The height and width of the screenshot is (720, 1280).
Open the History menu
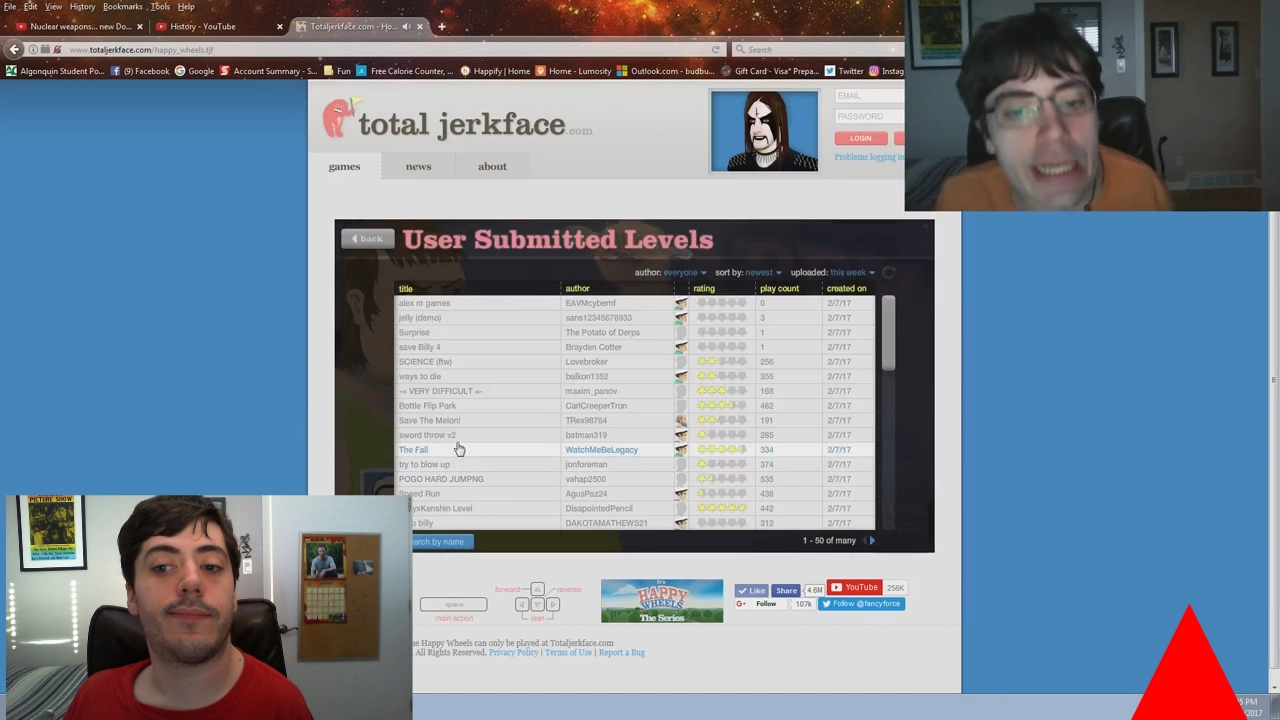pos(82,7)
